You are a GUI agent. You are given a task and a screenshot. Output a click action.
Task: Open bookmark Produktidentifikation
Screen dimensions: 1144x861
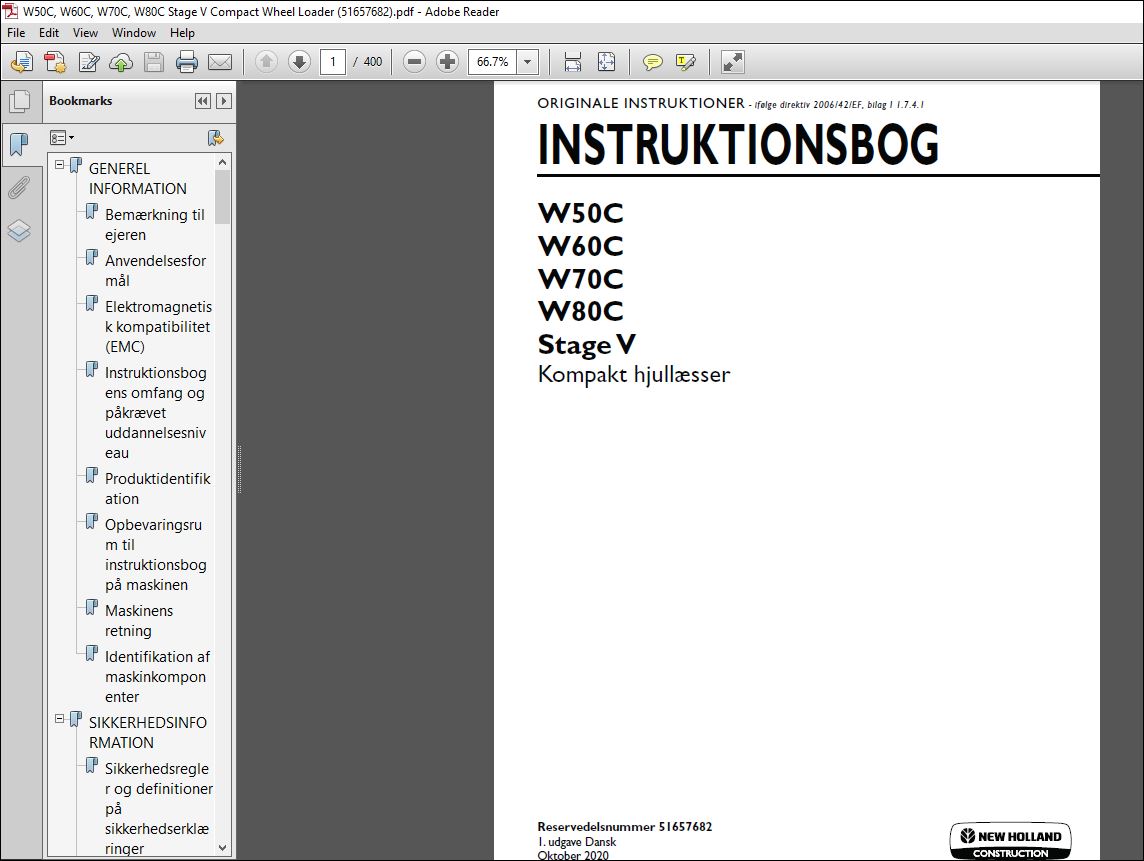click(x=158, y=489)
